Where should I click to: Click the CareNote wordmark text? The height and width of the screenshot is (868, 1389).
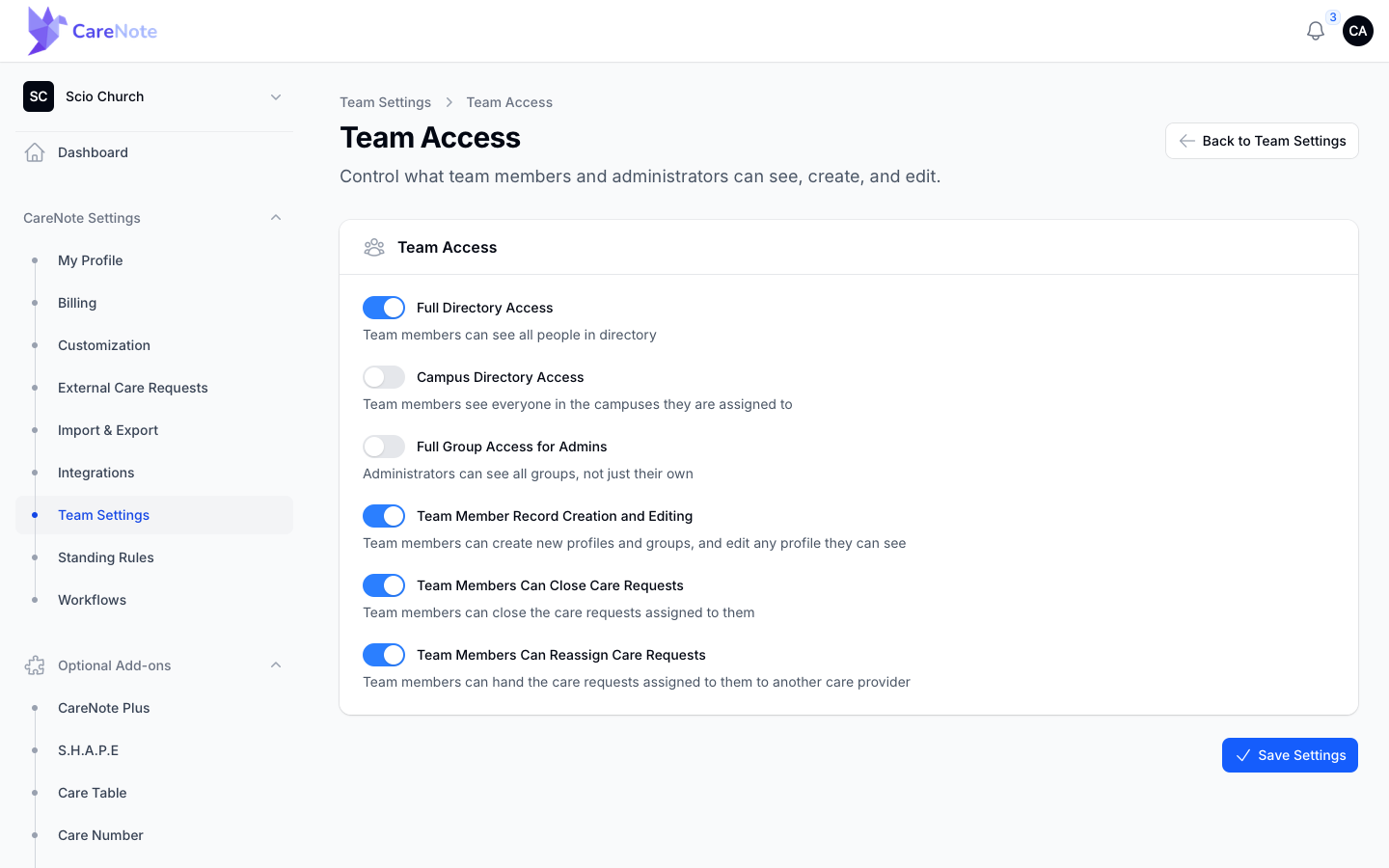(x=115, y=31)
